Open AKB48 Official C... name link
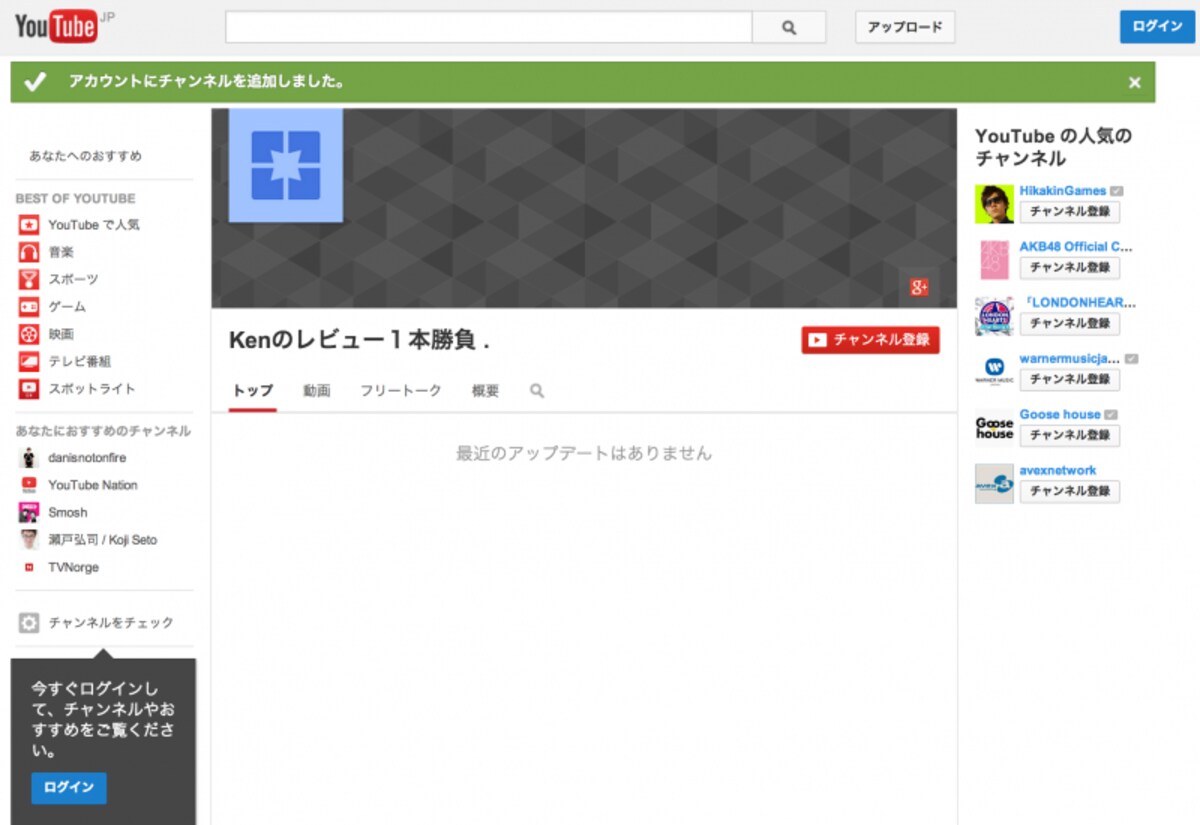Screen dimensions: 1200x825 tap(1076, 247)
